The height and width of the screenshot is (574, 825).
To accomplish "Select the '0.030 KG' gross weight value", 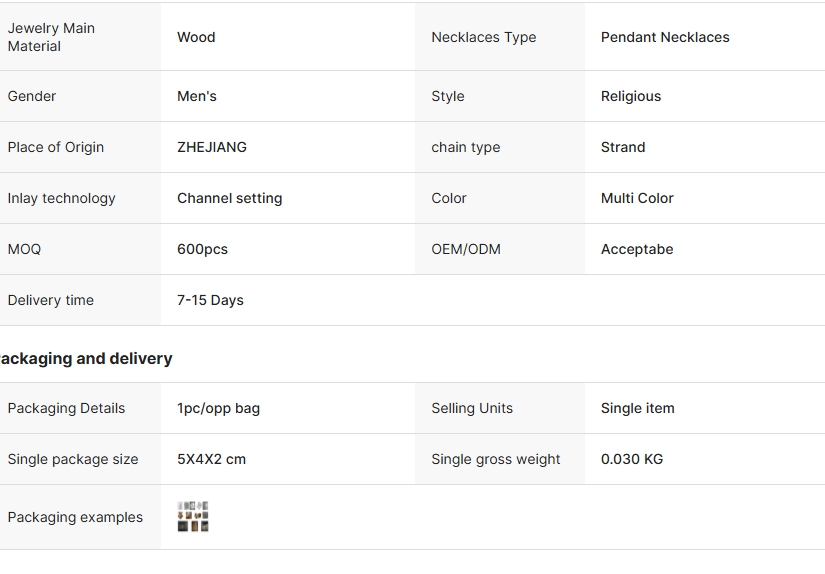I will click(632, 459).
